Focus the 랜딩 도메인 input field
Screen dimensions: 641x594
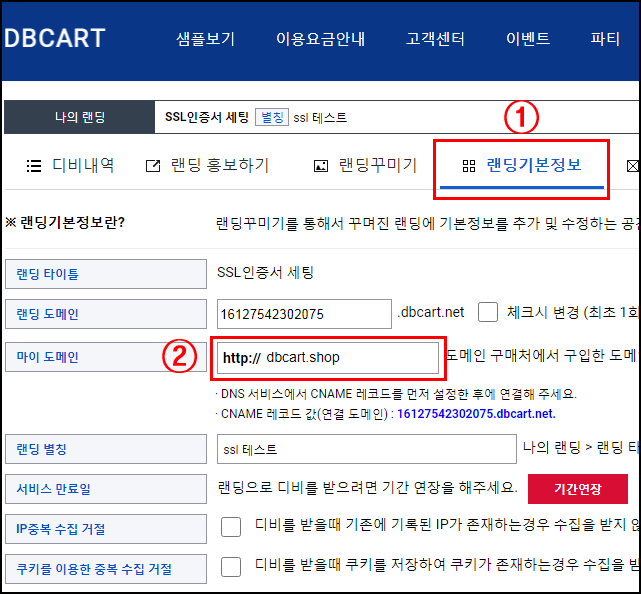tap(303, 314)
